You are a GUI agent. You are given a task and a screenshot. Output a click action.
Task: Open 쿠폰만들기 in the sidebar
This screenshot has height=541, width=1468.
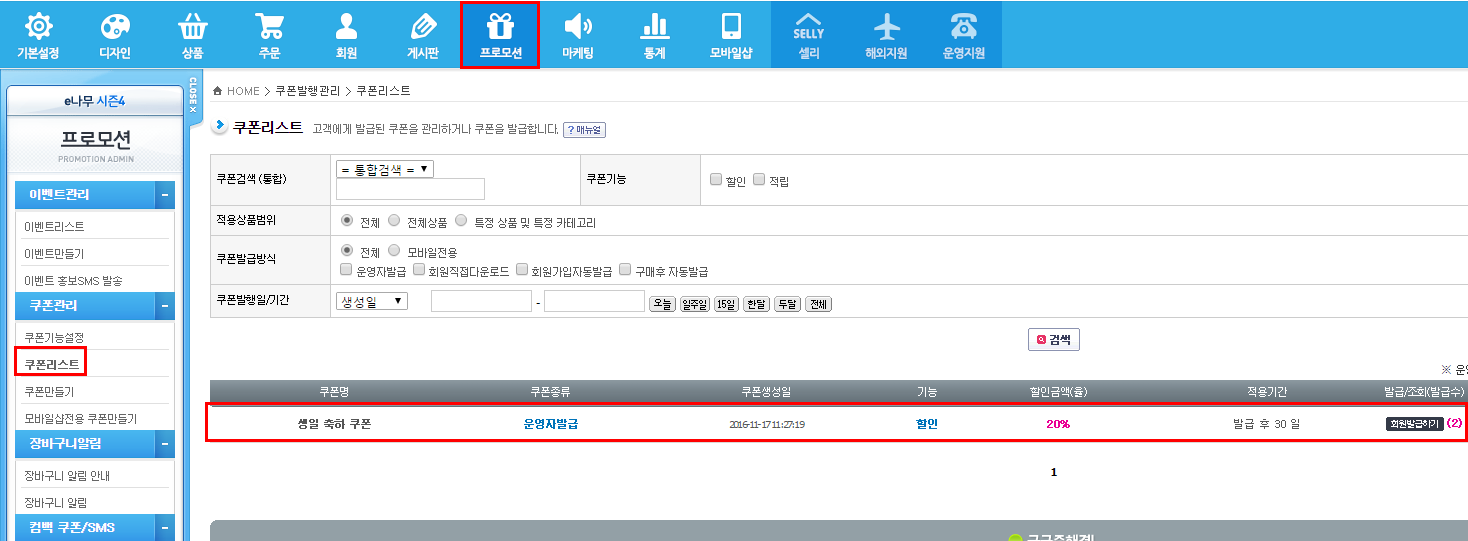point(49,392)
